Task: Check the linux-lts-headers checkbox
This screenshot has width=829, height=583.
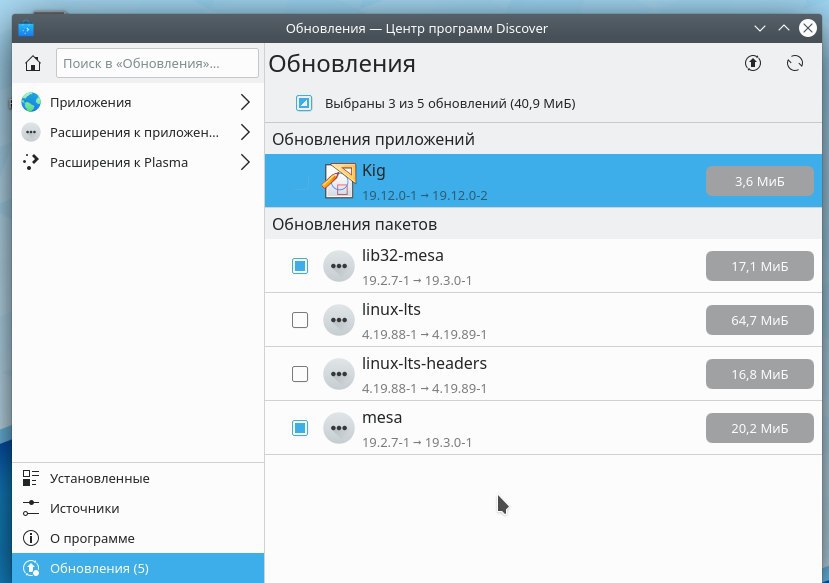Action: 300,374
